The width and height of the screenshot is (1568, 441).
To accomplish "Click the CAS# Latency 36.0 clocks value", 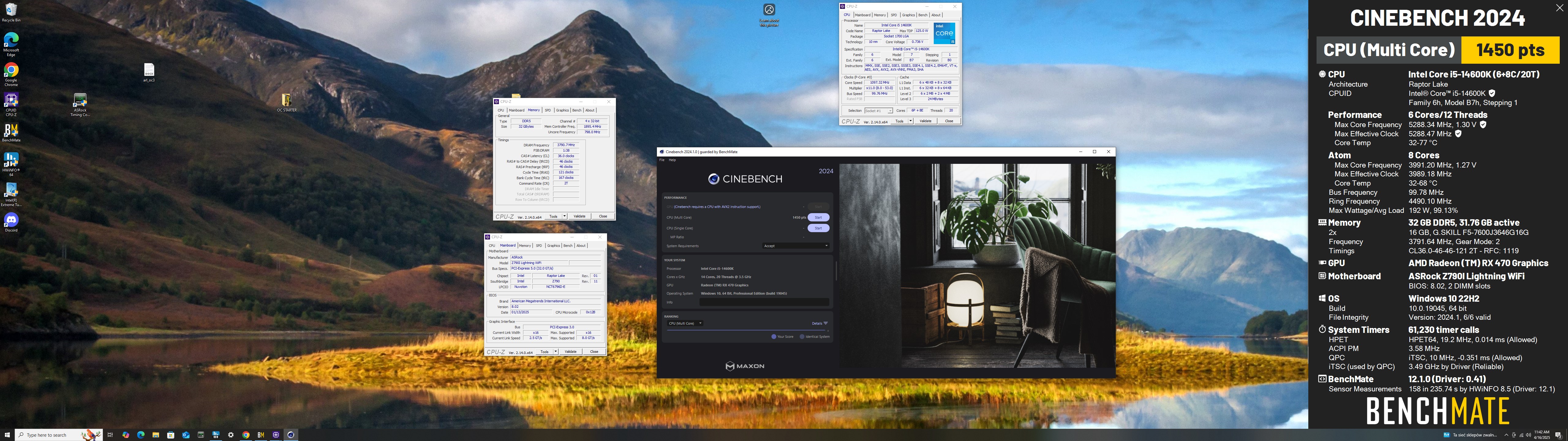I will (x=566, y=156).
